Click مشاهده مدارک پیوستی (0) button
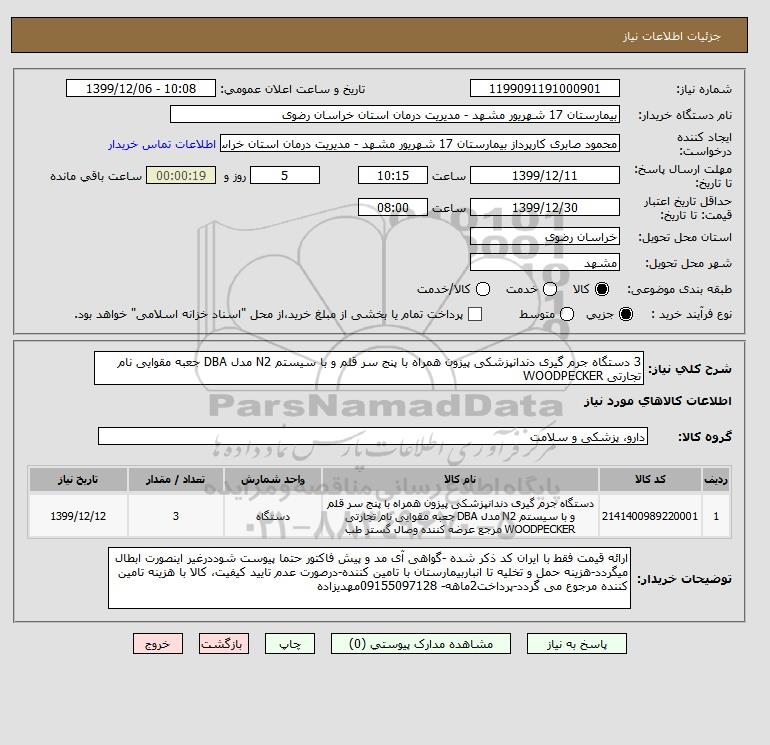This screenshot has height=745, width=770. click(x=421, y=644)
